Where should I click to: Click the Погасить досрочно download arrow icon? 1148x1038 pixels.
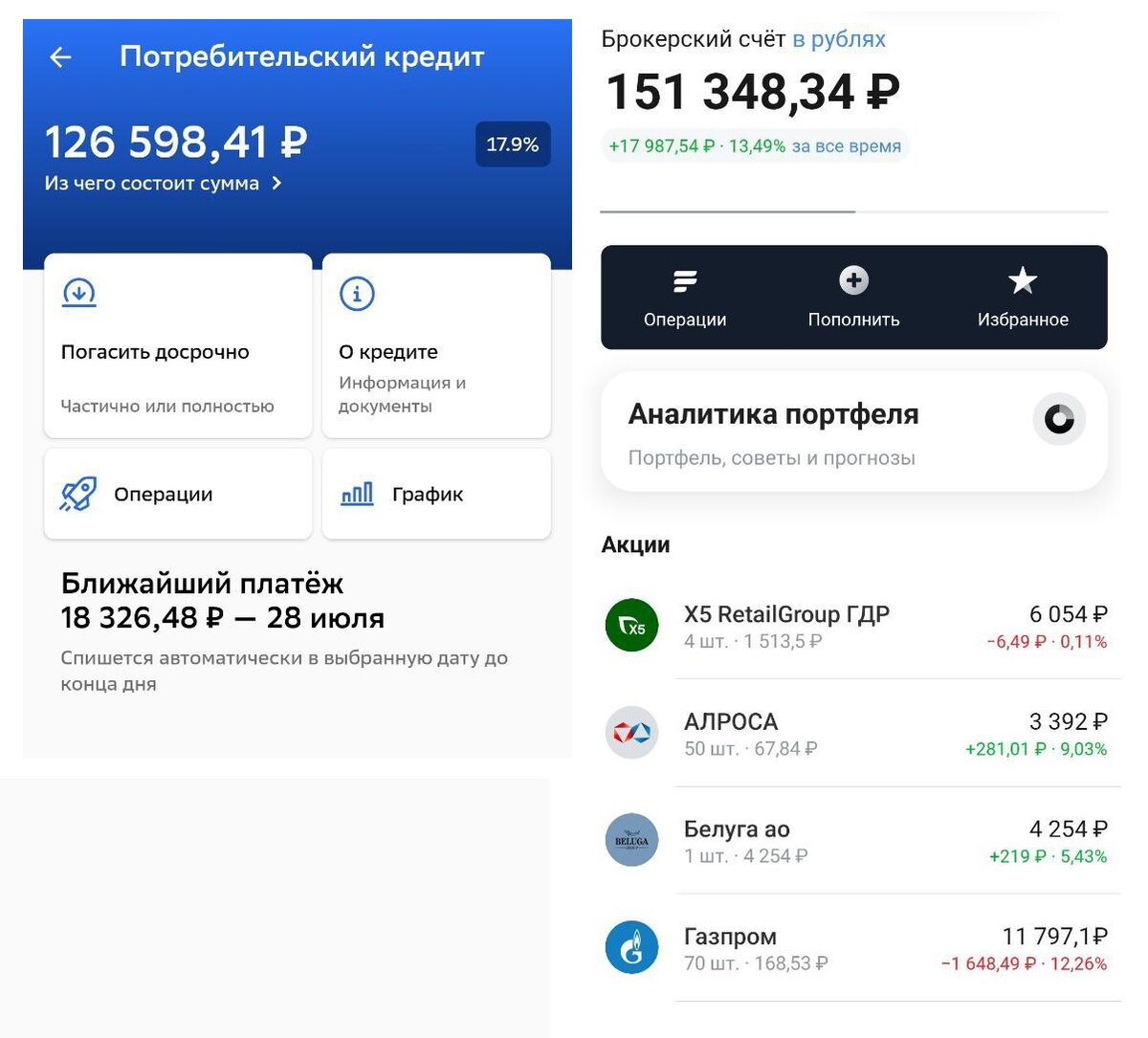click(x=77, y=294)
